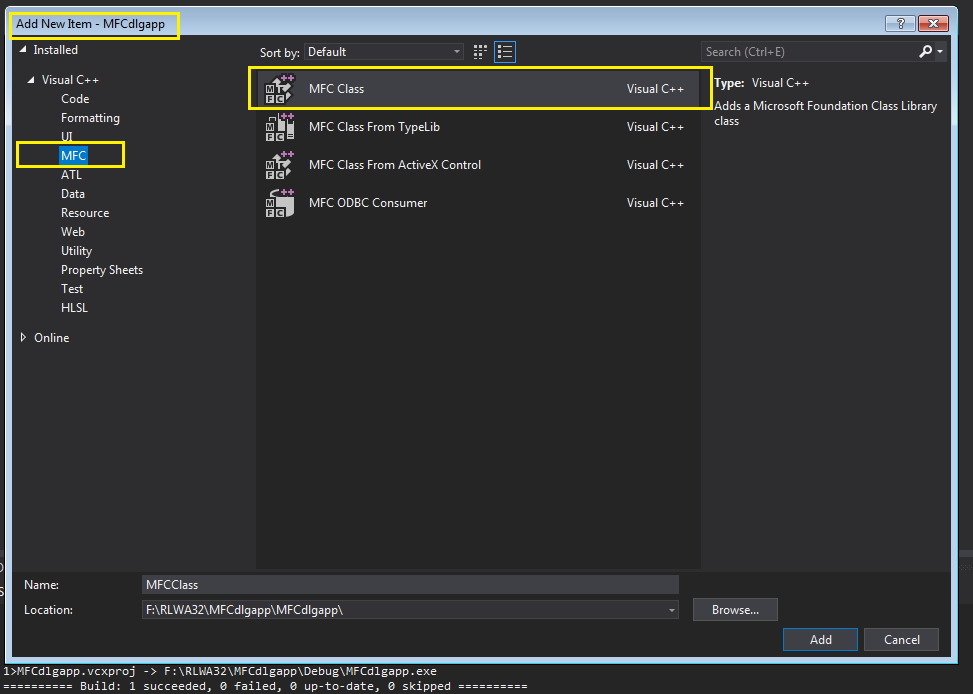Click Visual C++ in the TypeLib row
This screenshot has width=973, height=694.
click(655, 127)
